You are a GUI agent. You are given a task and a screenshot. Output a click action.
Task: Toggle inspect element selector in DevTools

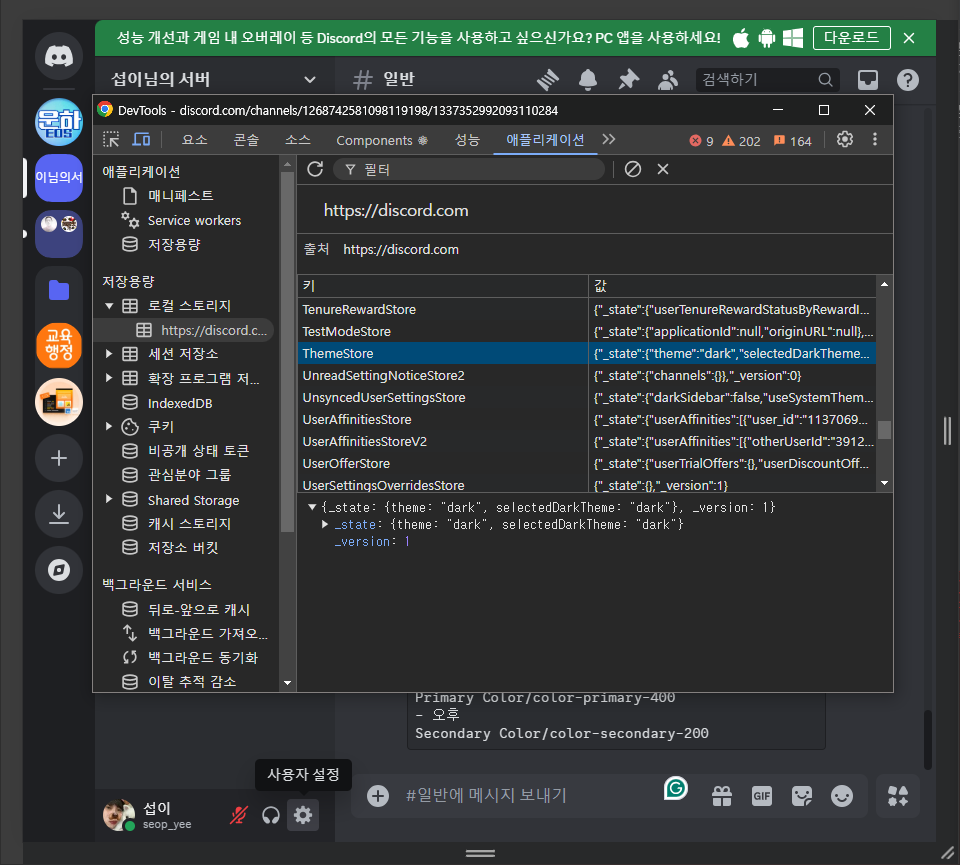(111, 140)
